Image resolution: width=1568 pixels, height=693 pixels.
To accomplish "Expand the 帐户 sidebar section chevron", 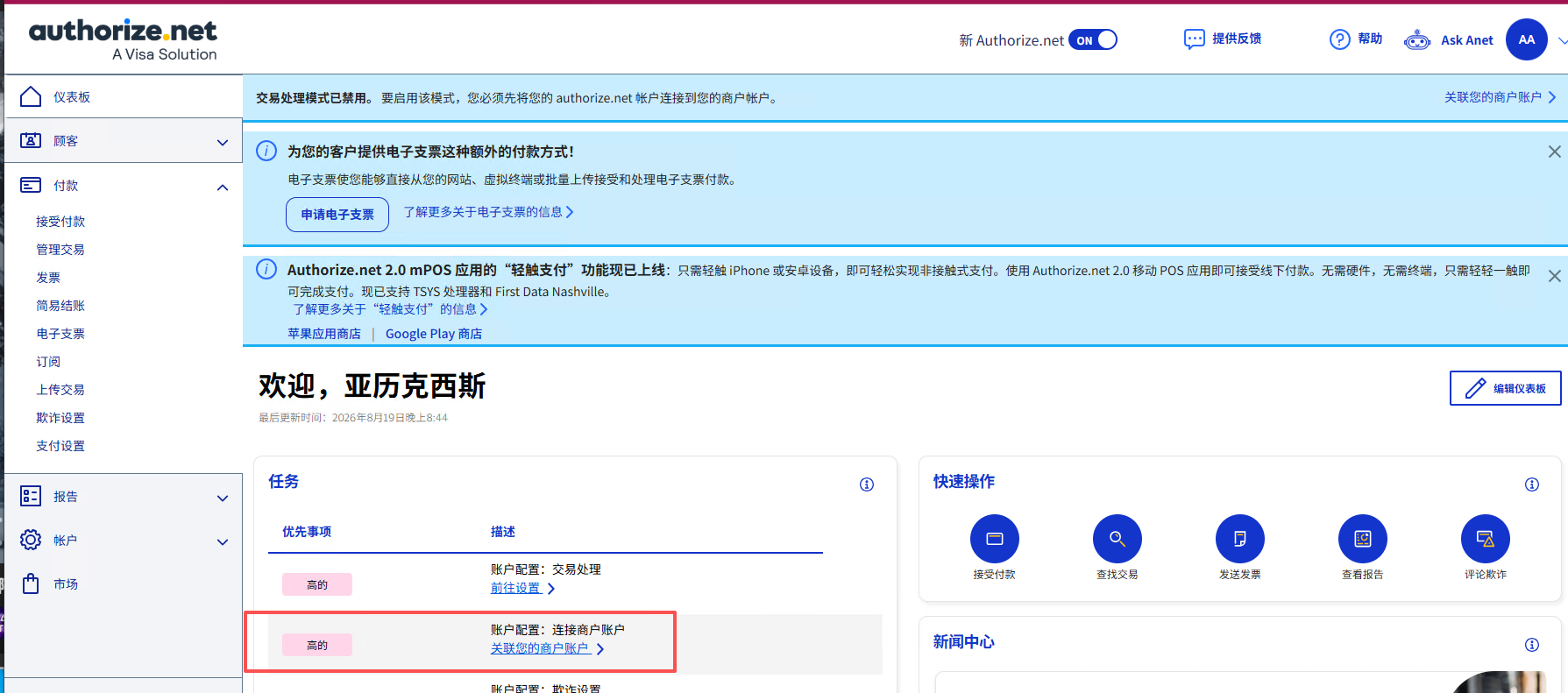I will (x=223, y=541).
